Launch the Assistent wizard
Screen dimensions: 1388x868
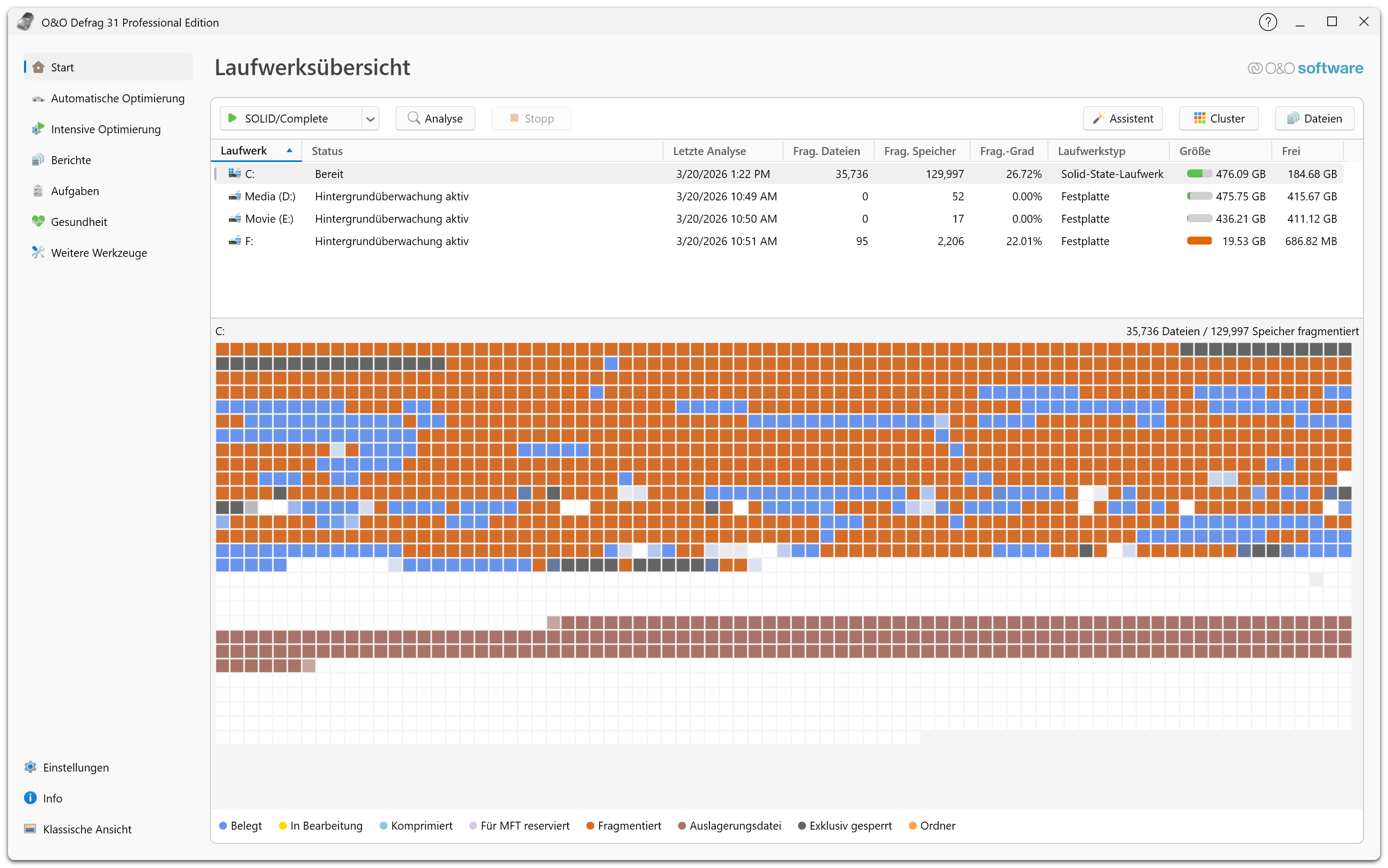[1123, 119]
